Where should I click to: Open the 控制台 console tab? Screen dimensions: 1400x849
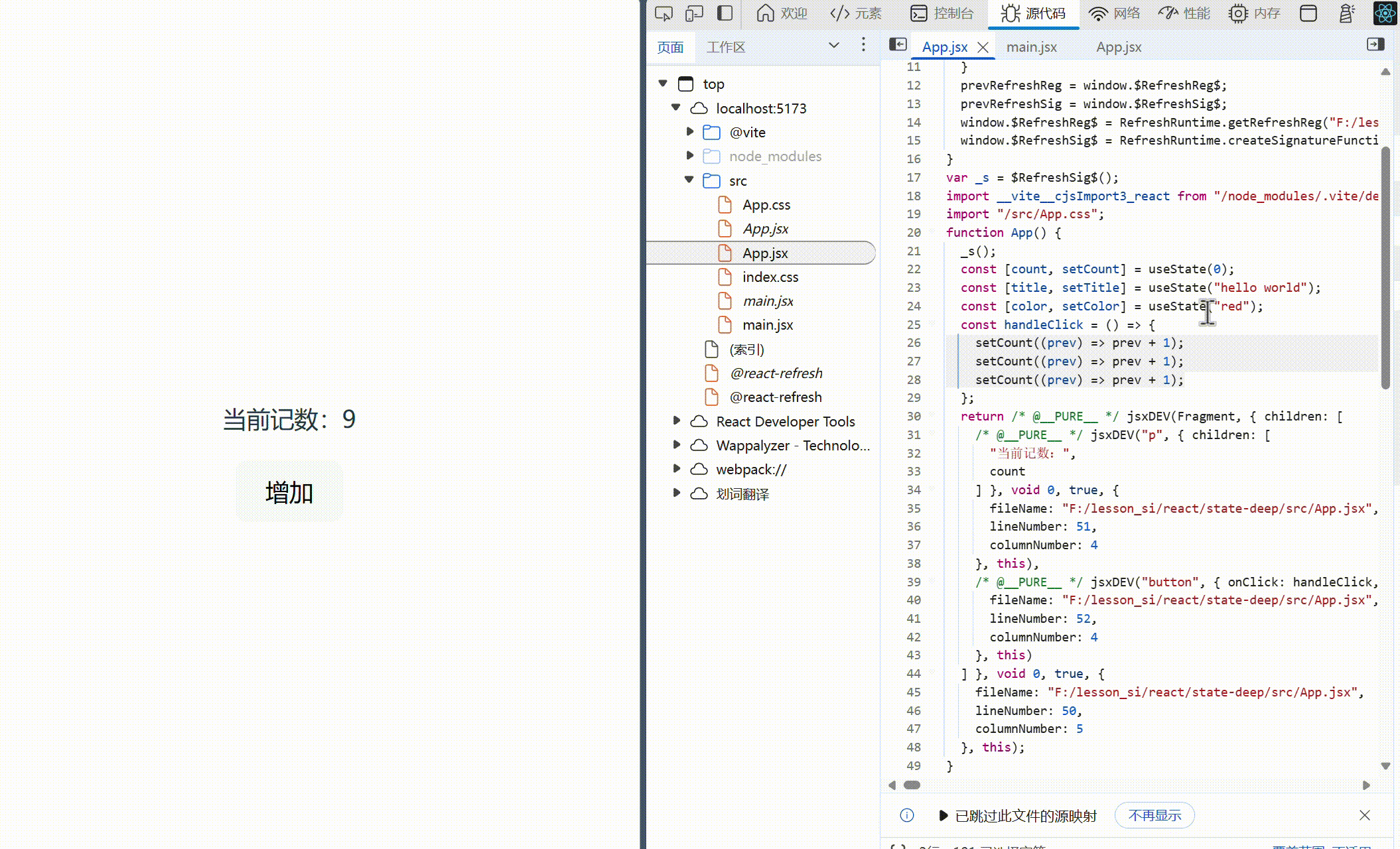(x=942, y=13)
